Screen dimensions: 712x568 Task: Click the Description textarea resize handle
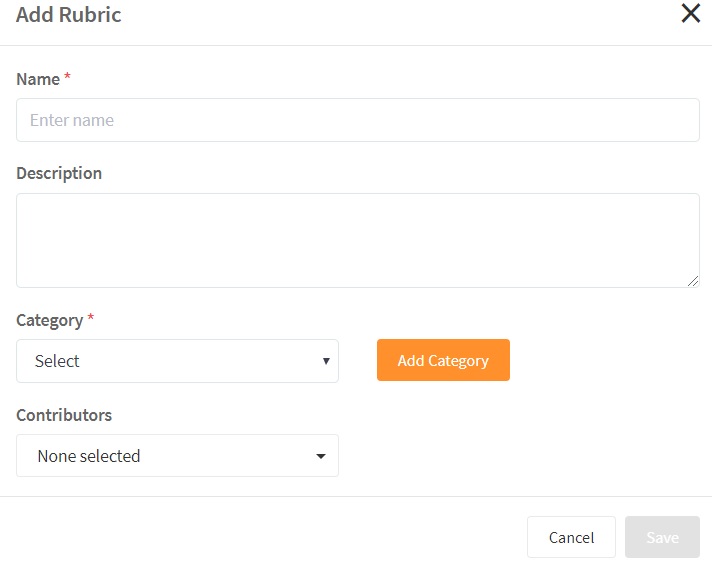click(693, 282)
